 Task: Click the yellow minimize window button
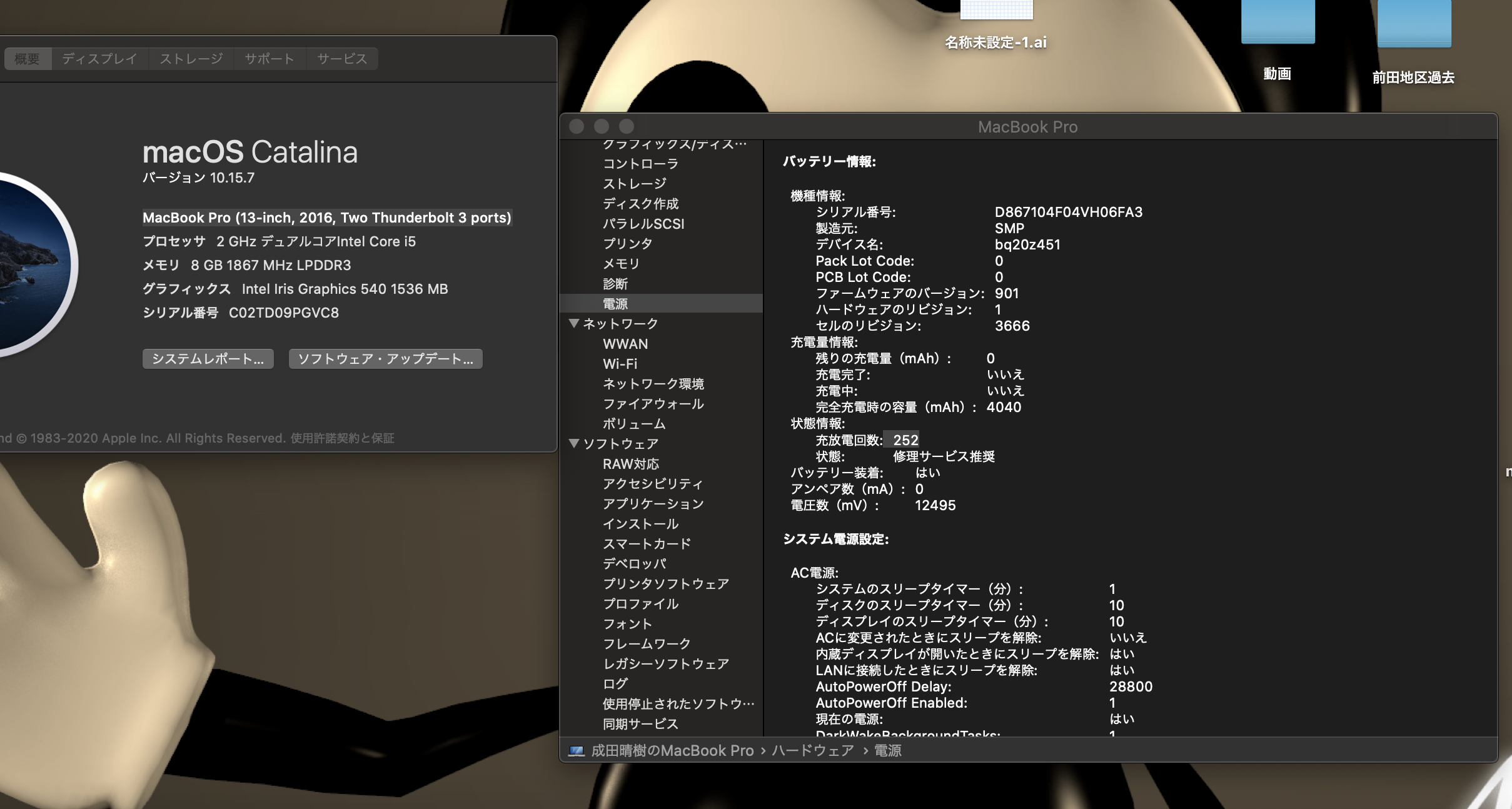click(x=602, y=127)
